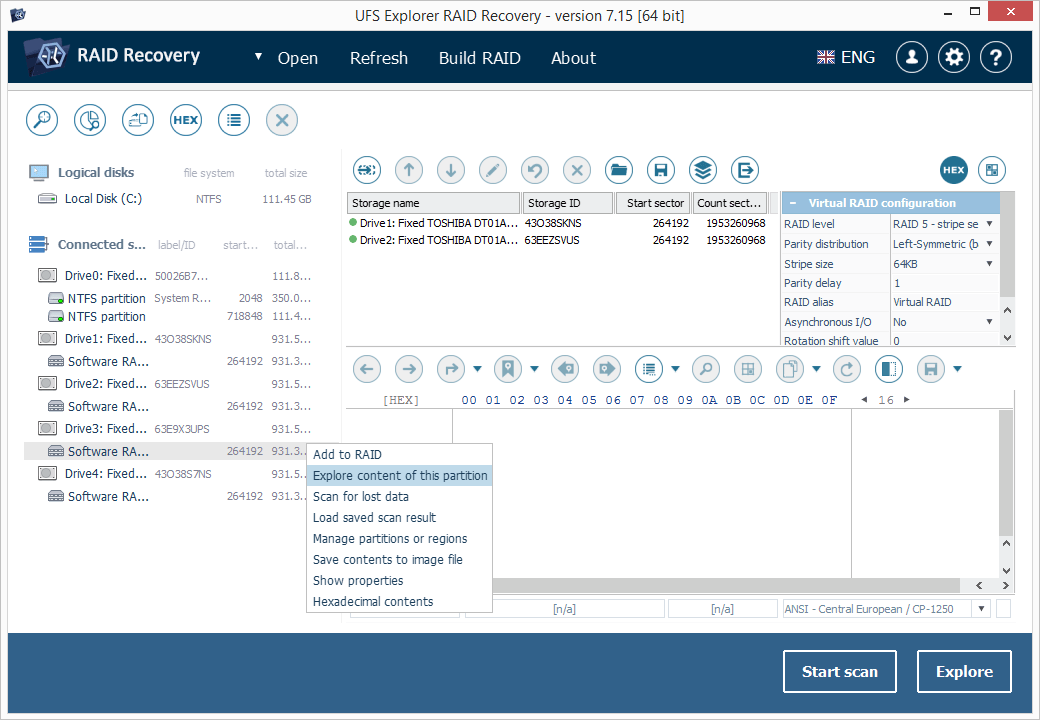Click Refresh in the header
1040x720 pixels.
379,58
